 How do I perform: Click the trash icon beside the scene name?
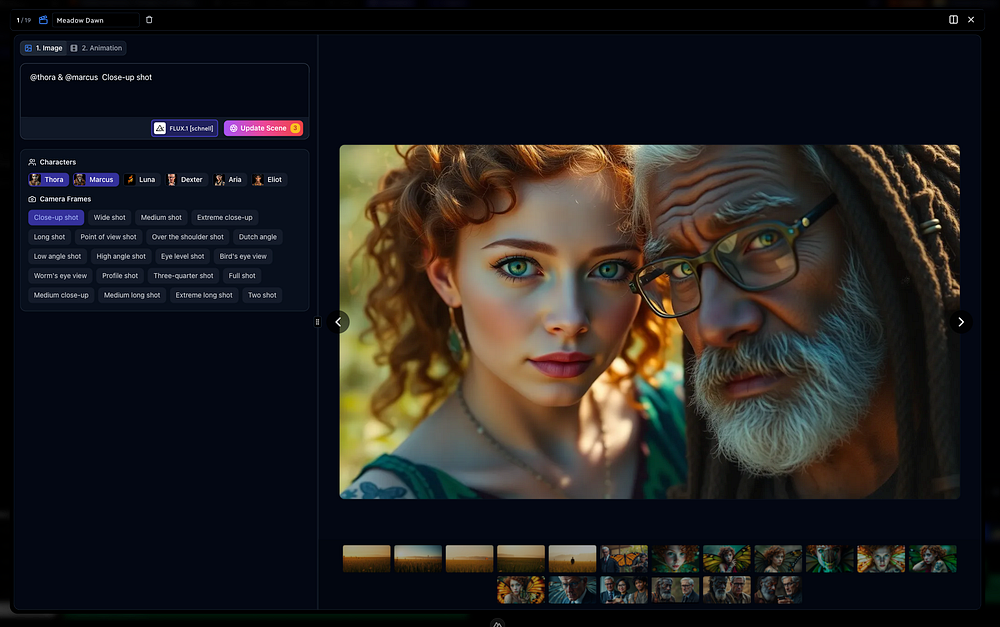click(149, 20)
